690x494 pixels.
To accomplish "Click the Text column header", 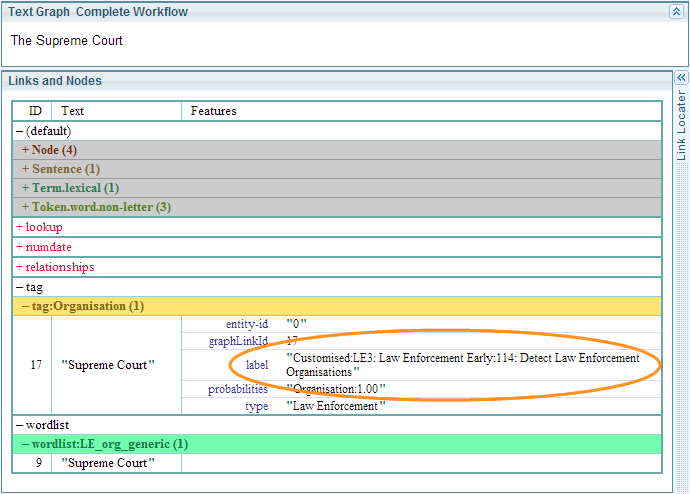I will pyautogui.click(x=73, y=111).
